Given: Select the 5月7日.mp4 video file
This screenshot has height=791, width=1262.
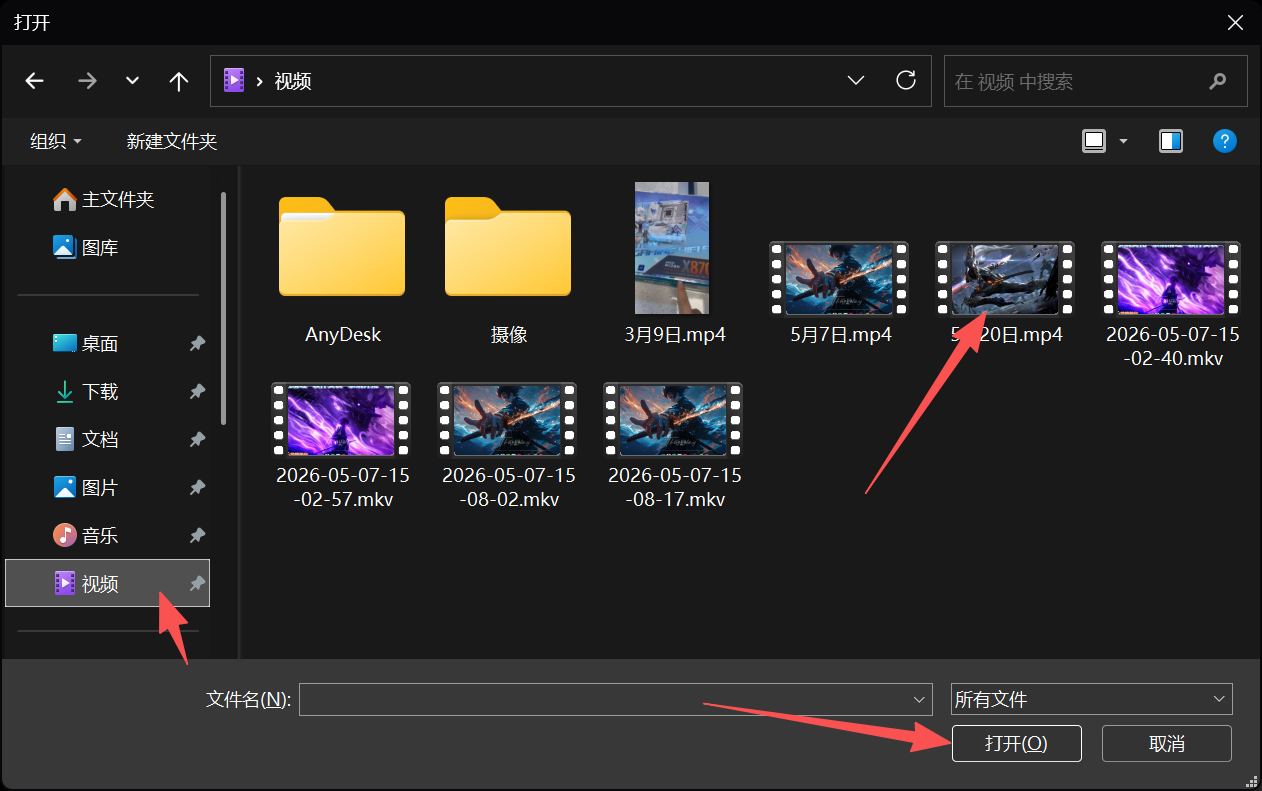Looking at the screenshot, I should 840,295.
